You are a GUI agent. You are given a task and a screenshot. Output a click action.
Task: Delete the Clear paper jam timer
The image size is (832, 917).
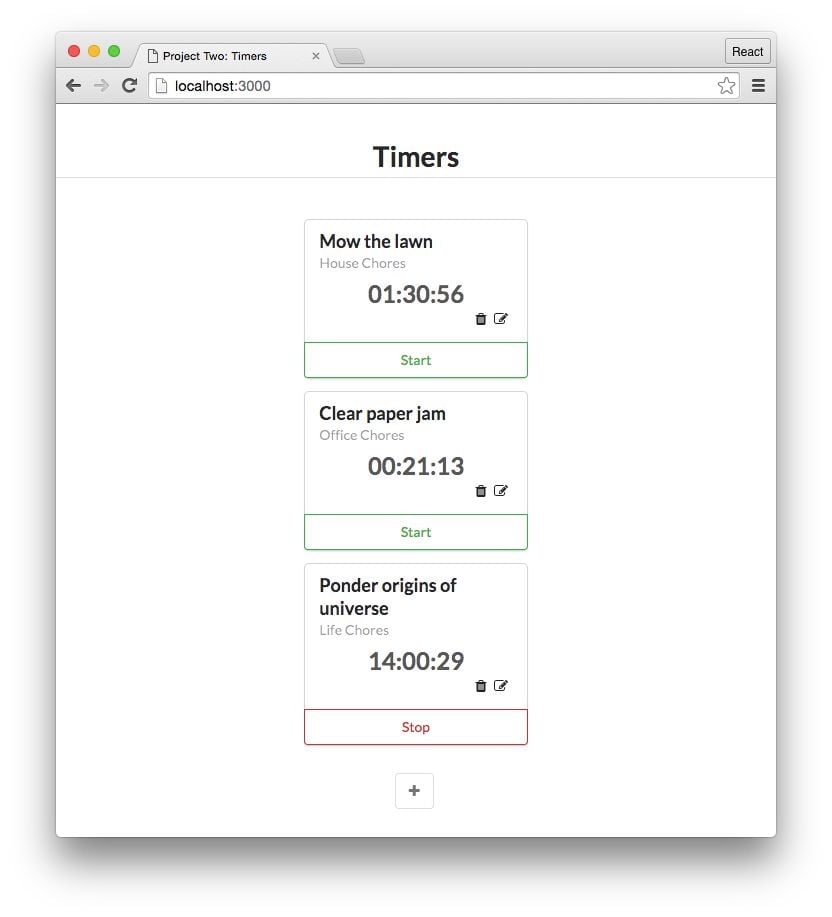(x=481, y=491)
